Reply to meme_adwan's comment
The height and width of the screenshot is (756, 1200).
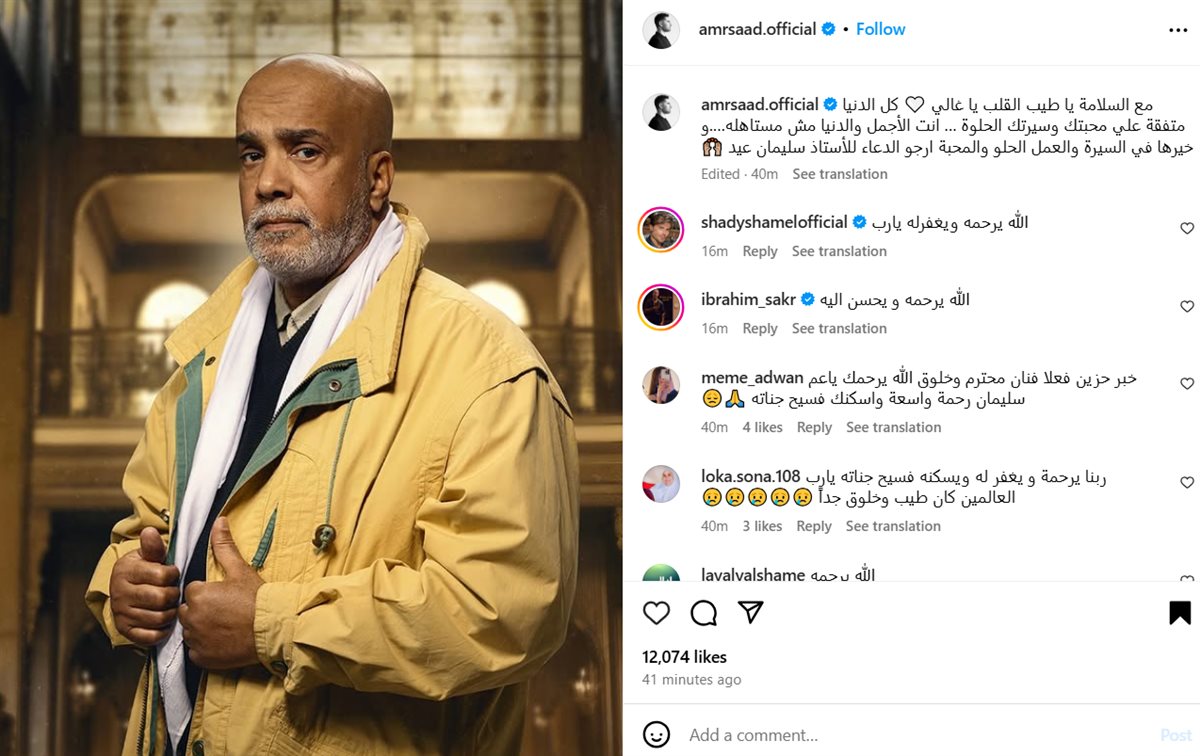point(814,427)
